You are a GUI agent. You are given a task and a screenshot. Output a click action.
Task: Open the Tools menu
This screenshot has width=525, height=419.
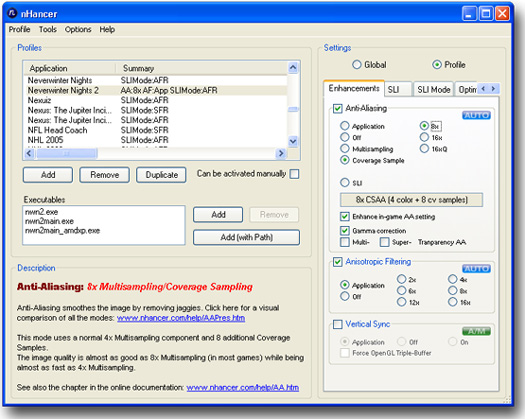(x=48, y=29)
